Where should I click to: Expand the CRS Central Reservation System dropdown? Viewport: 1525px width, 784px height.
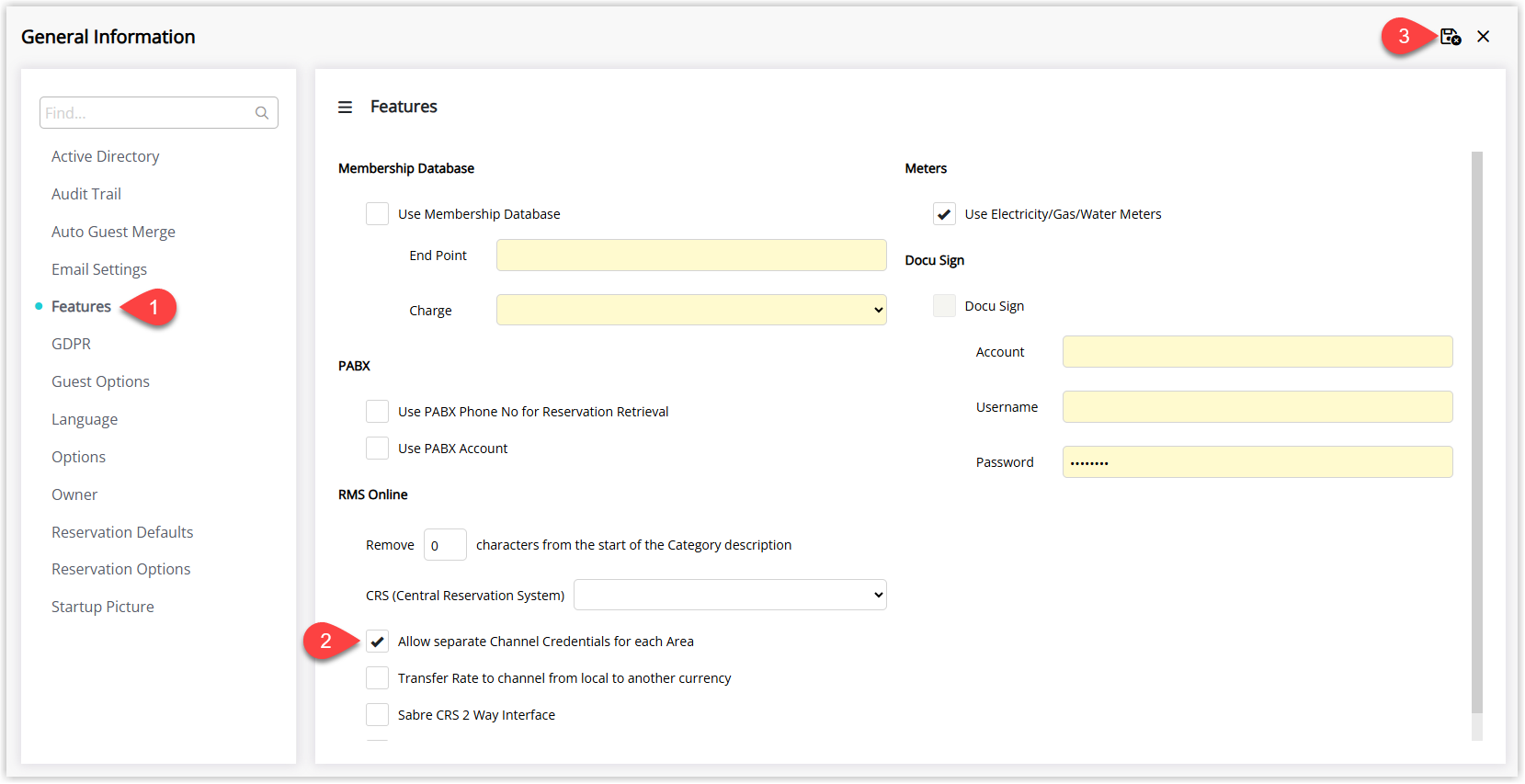click(730, 596)
